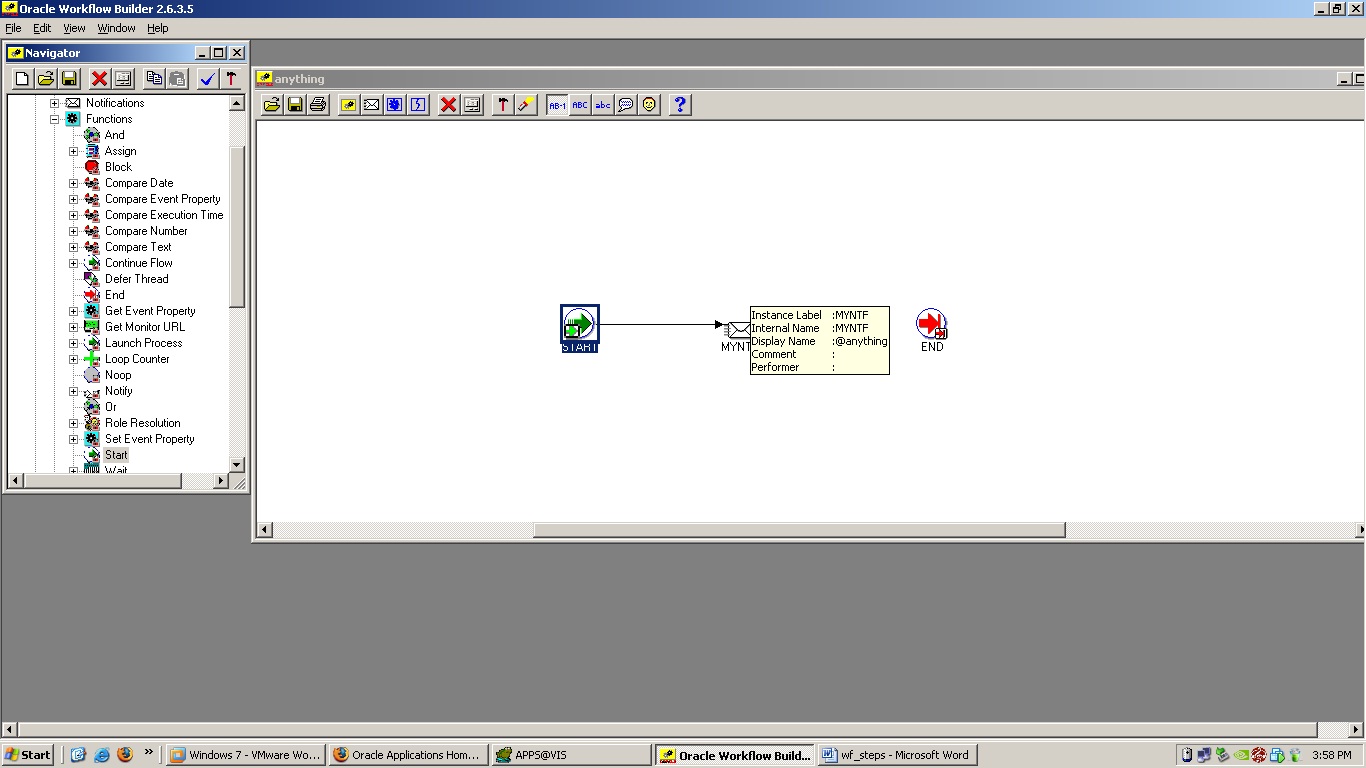Expand Assign function node
Image resolution: width=1366 pixels, height=768 pixels.
[x=73, y=151]
